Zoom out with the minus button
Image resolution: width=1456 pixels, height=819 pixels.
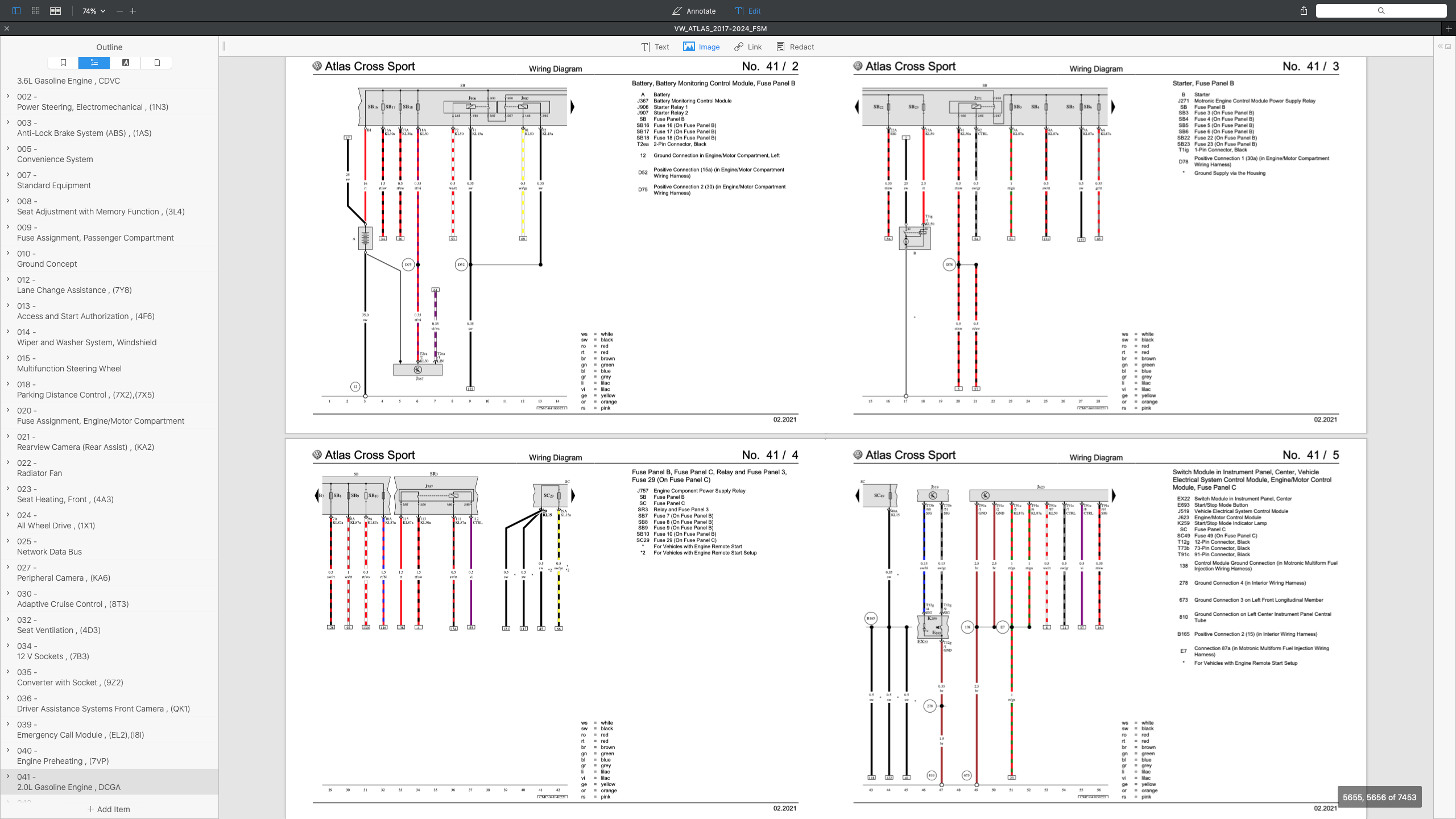pyautogui.click(x=119, y=11)
